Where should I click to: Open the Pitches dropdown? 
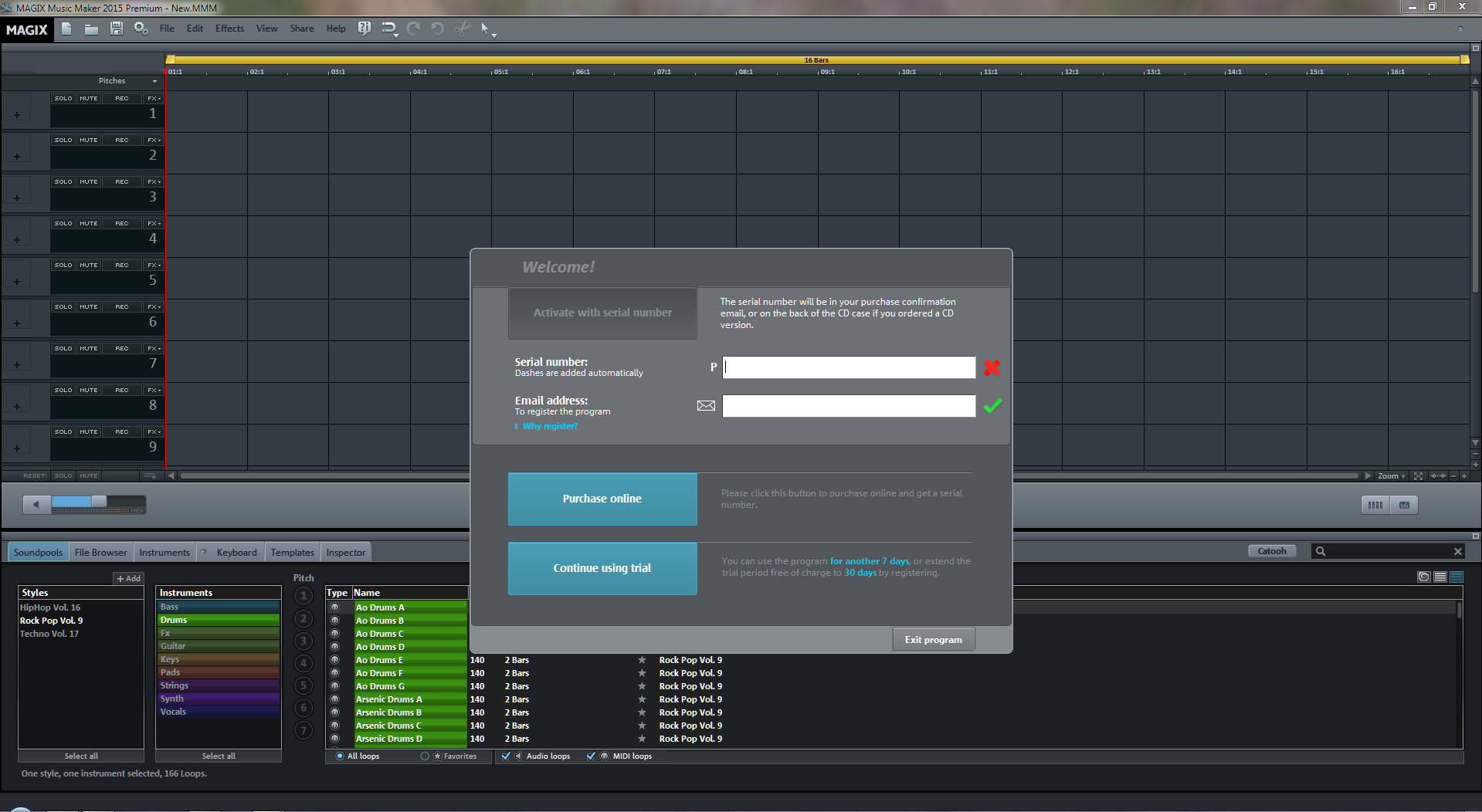127,80
